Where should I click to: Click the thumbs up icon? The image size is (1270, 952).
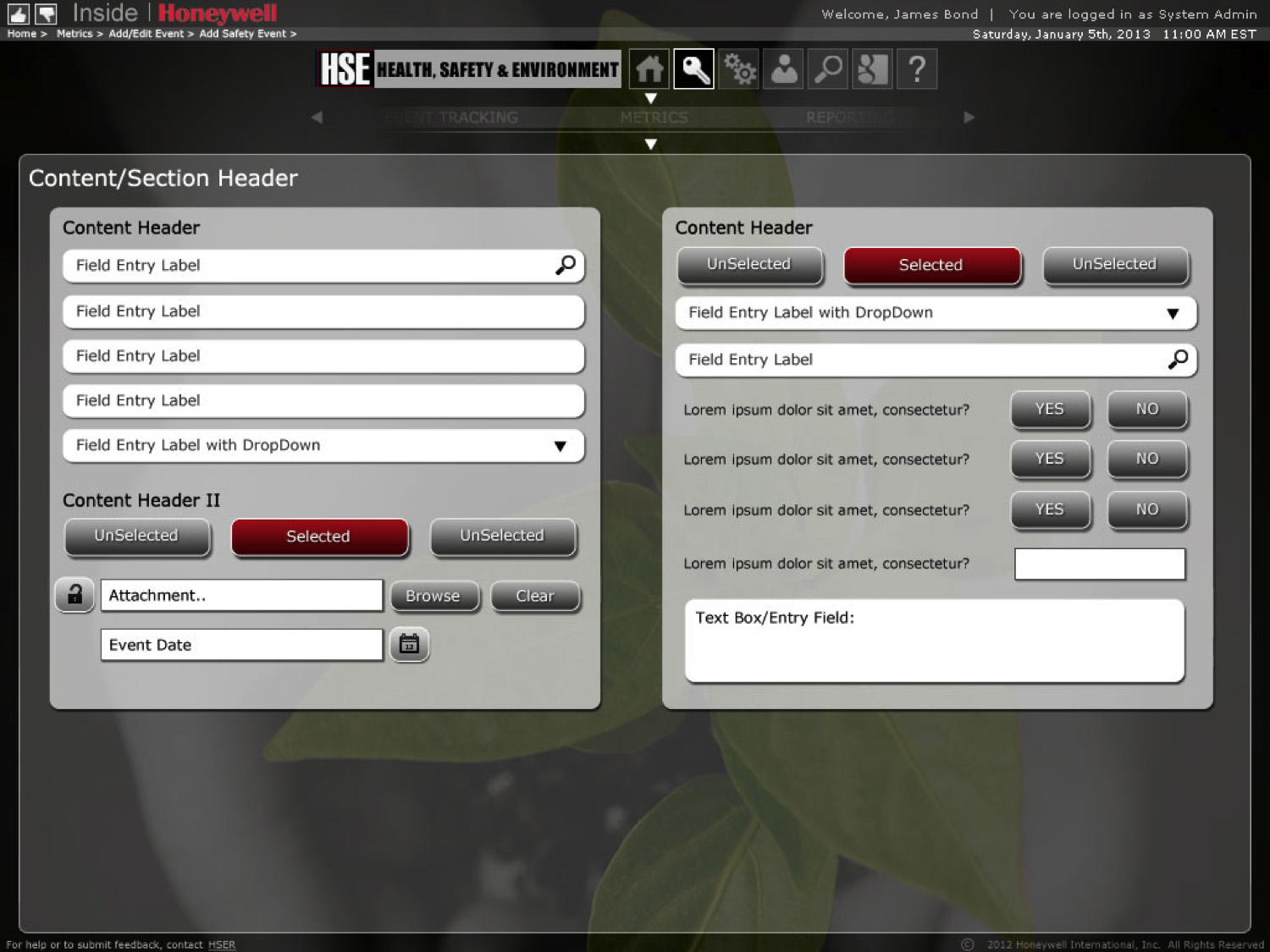[x=18, y=14]
